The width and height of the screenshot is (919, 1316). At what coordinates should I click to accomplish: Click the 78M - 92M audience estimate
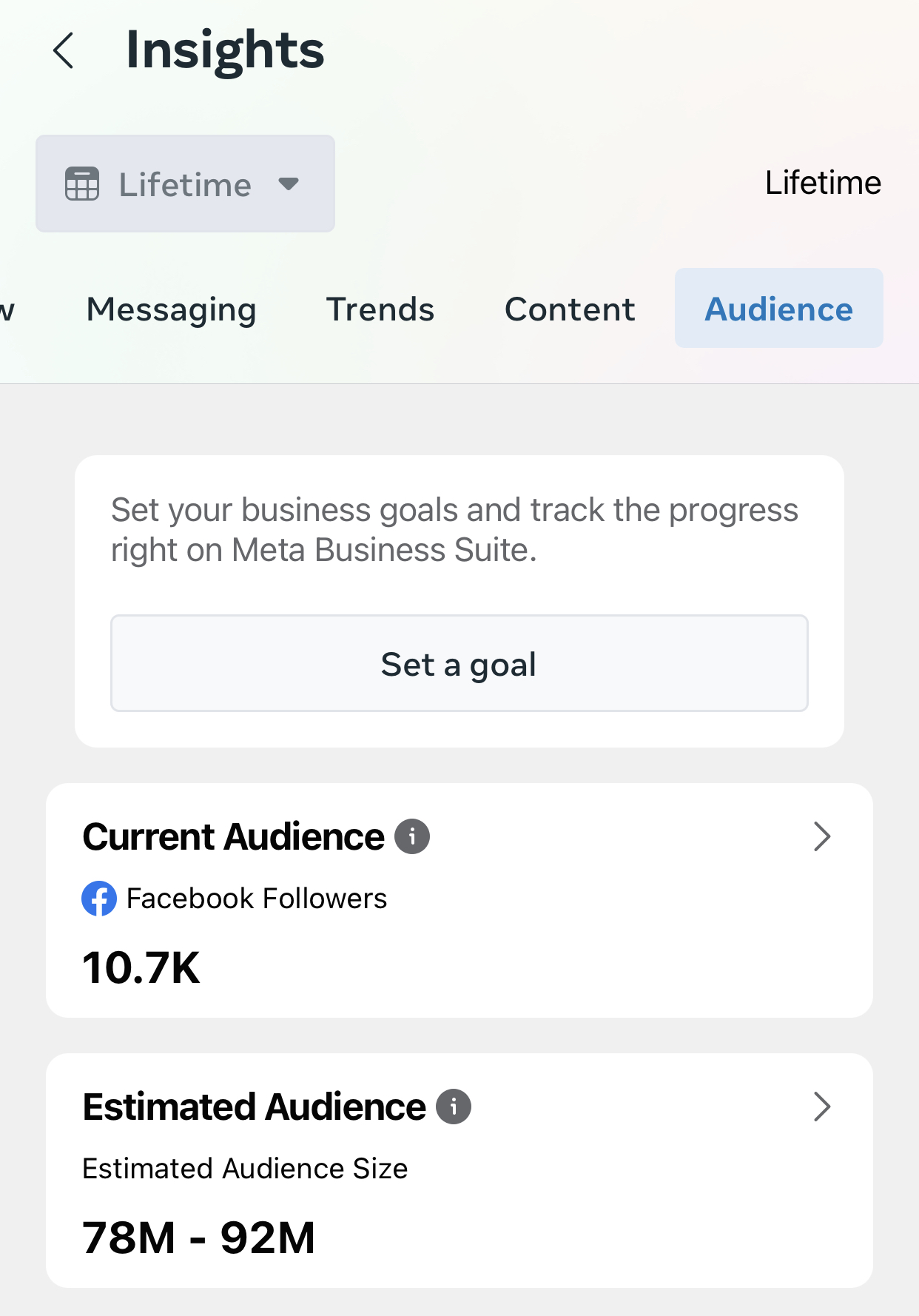199,1237
